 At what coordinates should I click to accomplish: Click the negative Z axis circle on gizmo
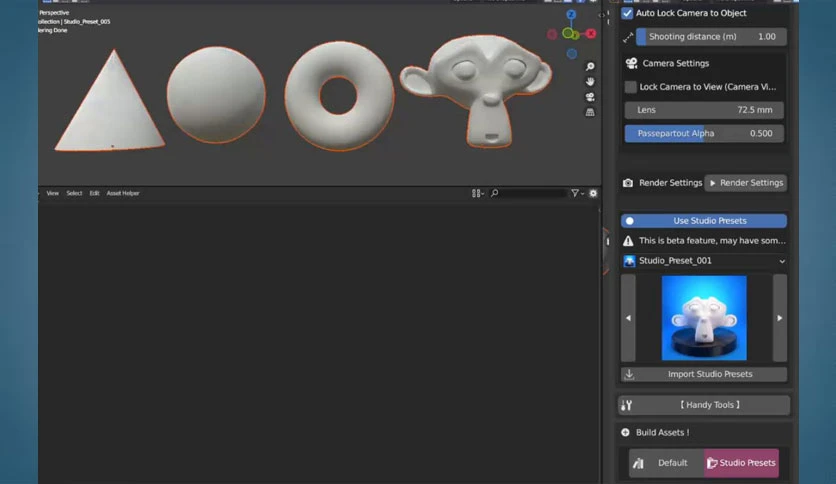point(572,54)
